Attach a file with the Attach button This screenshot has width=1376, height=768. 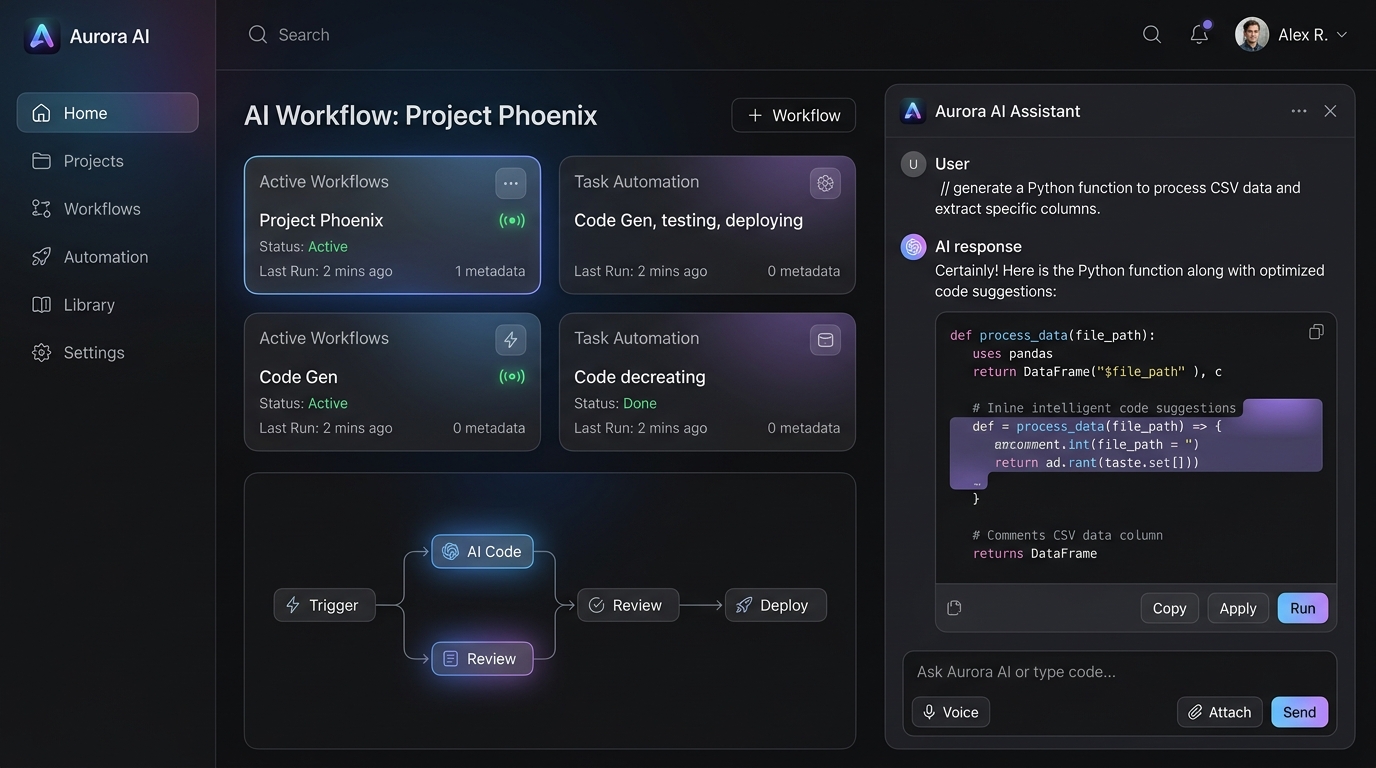tap(1220, 712)
